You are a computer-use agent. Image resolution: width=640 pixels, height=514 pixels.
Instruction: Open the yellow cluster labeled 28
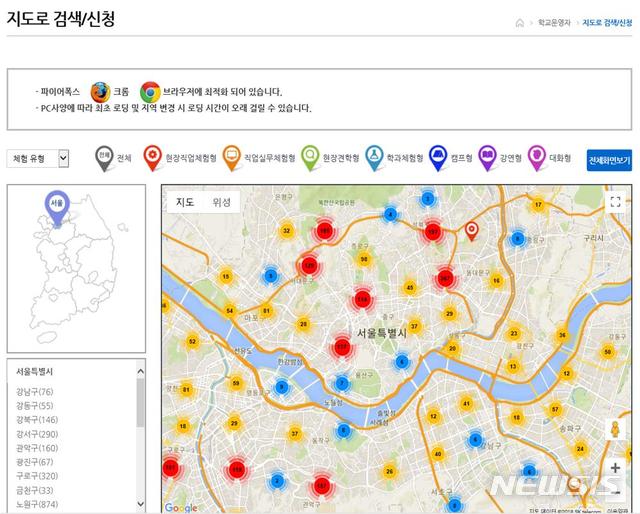(303, 324)
